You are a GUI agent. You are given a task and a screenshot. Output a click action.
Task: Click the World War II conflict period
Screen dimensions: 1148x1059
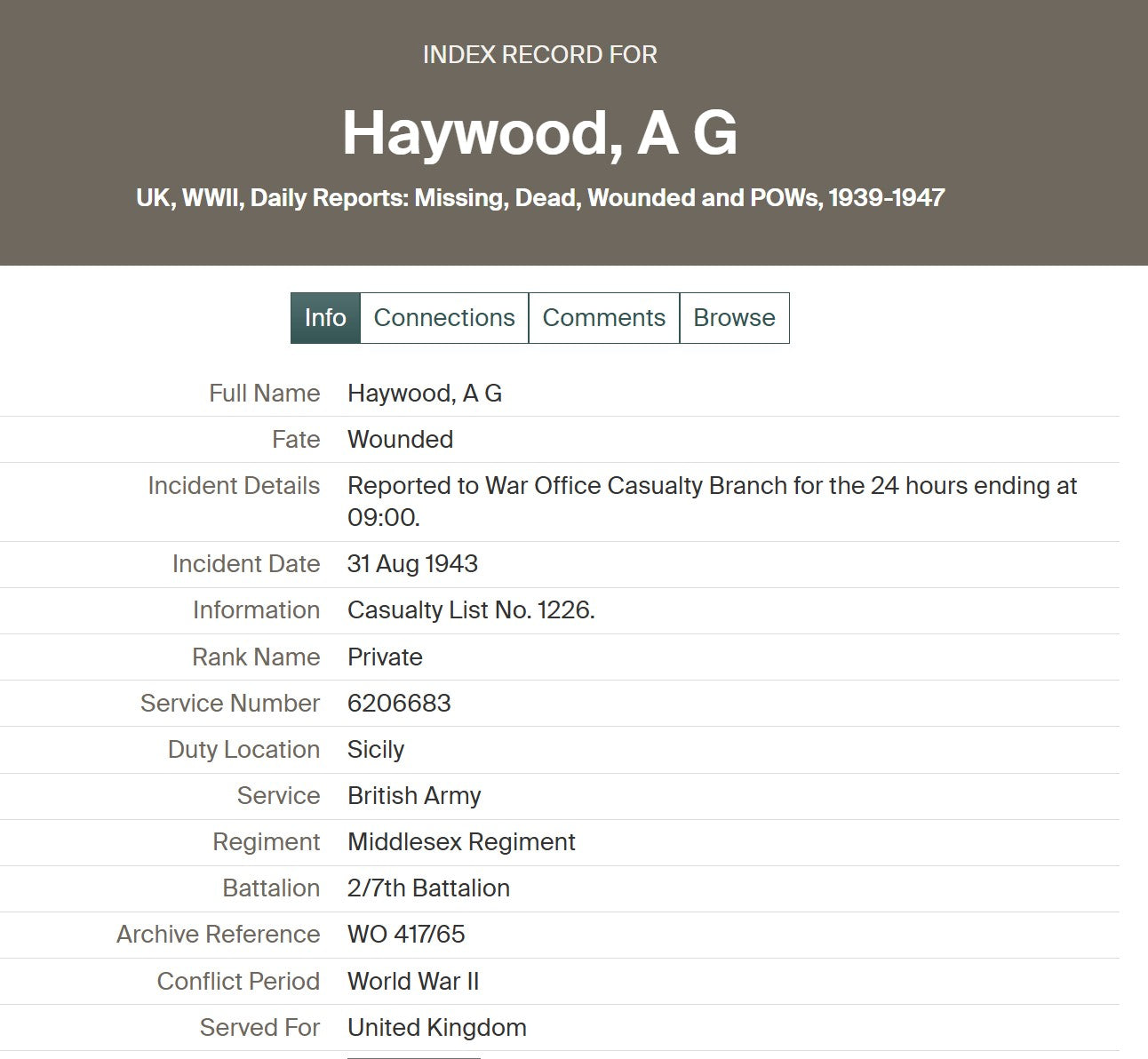tap(414, 982)
